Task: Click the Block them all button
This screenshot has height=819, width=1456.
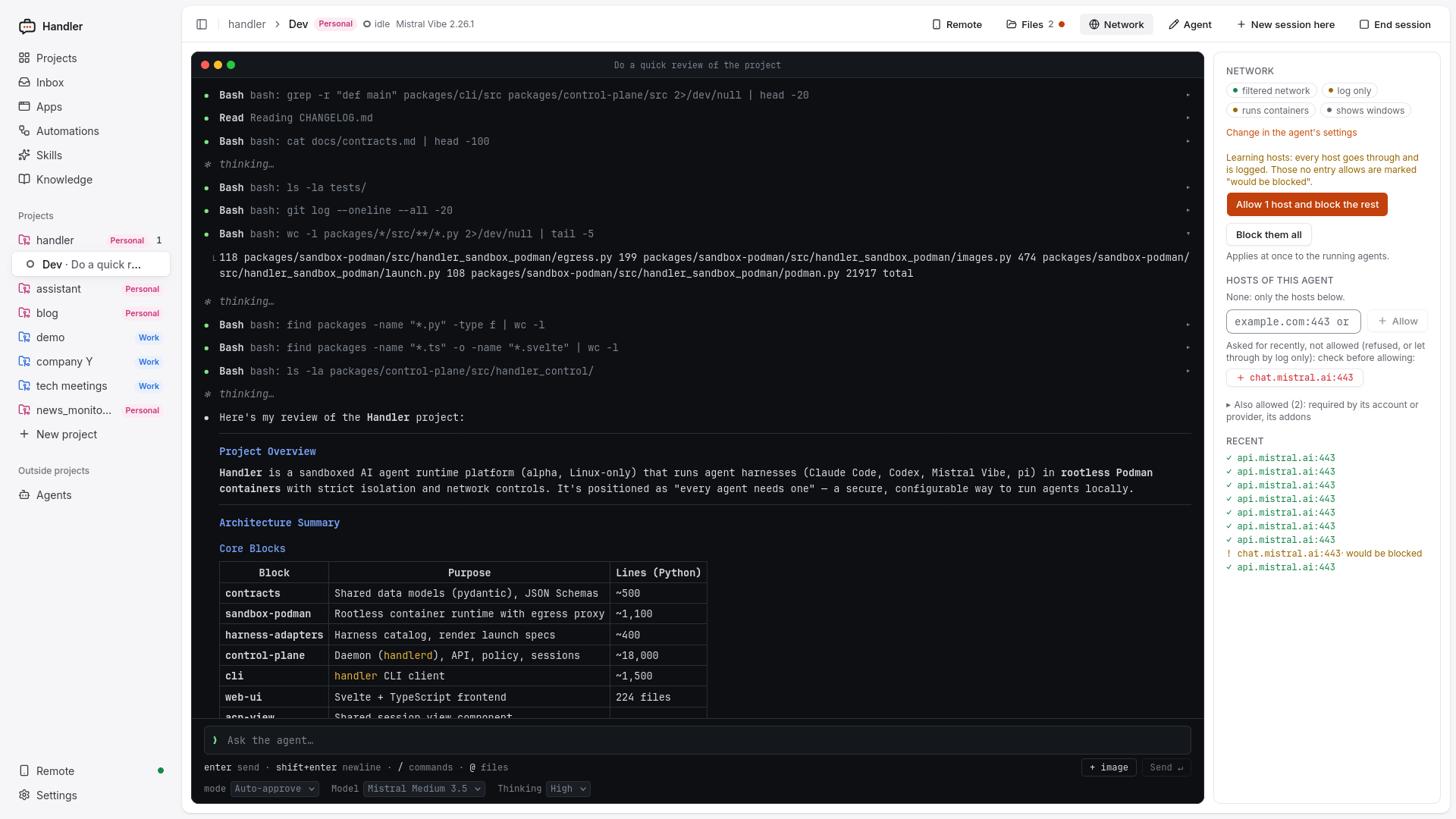Action: (x=1269, y=235)
